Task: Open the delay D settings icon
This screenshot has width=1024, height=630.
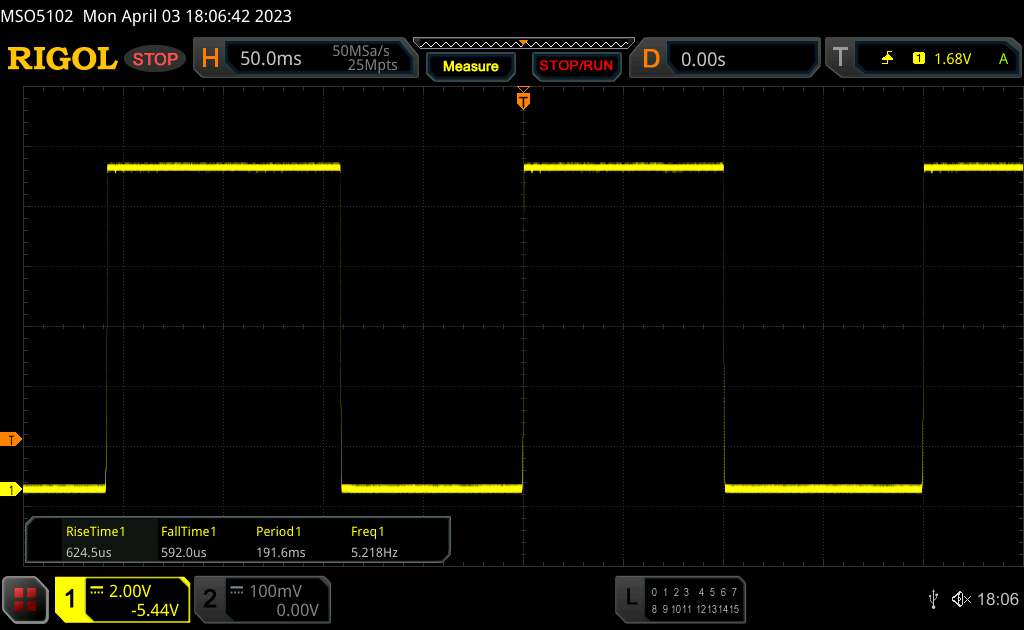Action: tap(651, 59)
